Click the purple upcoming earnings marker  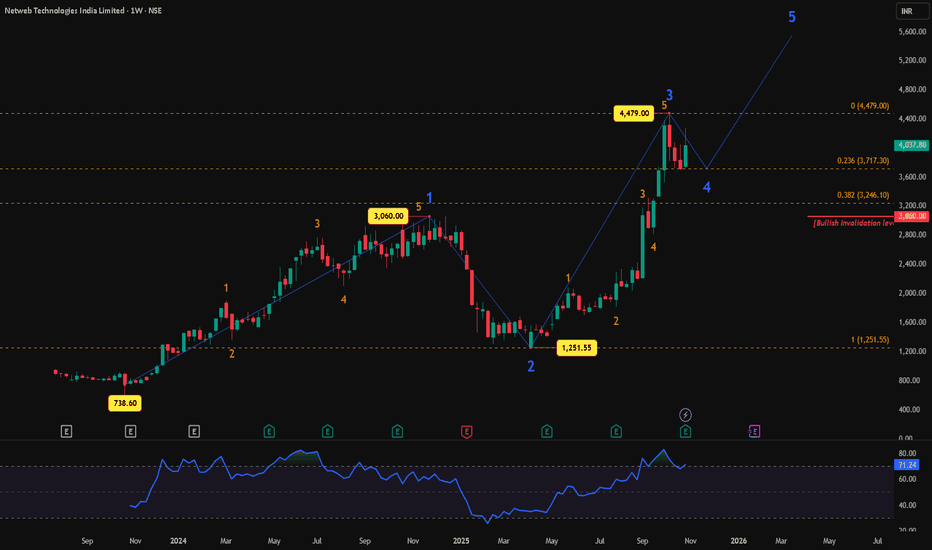754,432
